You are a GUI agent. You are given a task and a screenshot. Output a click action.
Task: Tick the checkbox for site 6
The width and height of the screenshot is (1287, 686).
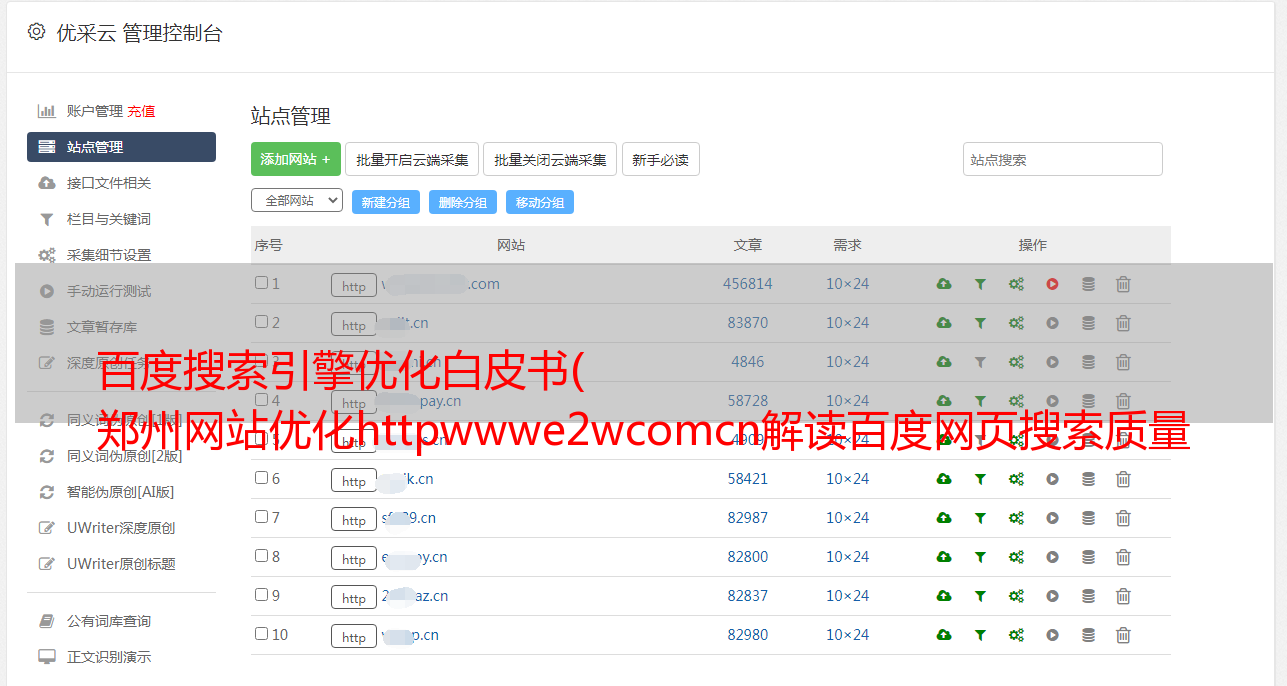pyautogui.click(x=261, y=478)
